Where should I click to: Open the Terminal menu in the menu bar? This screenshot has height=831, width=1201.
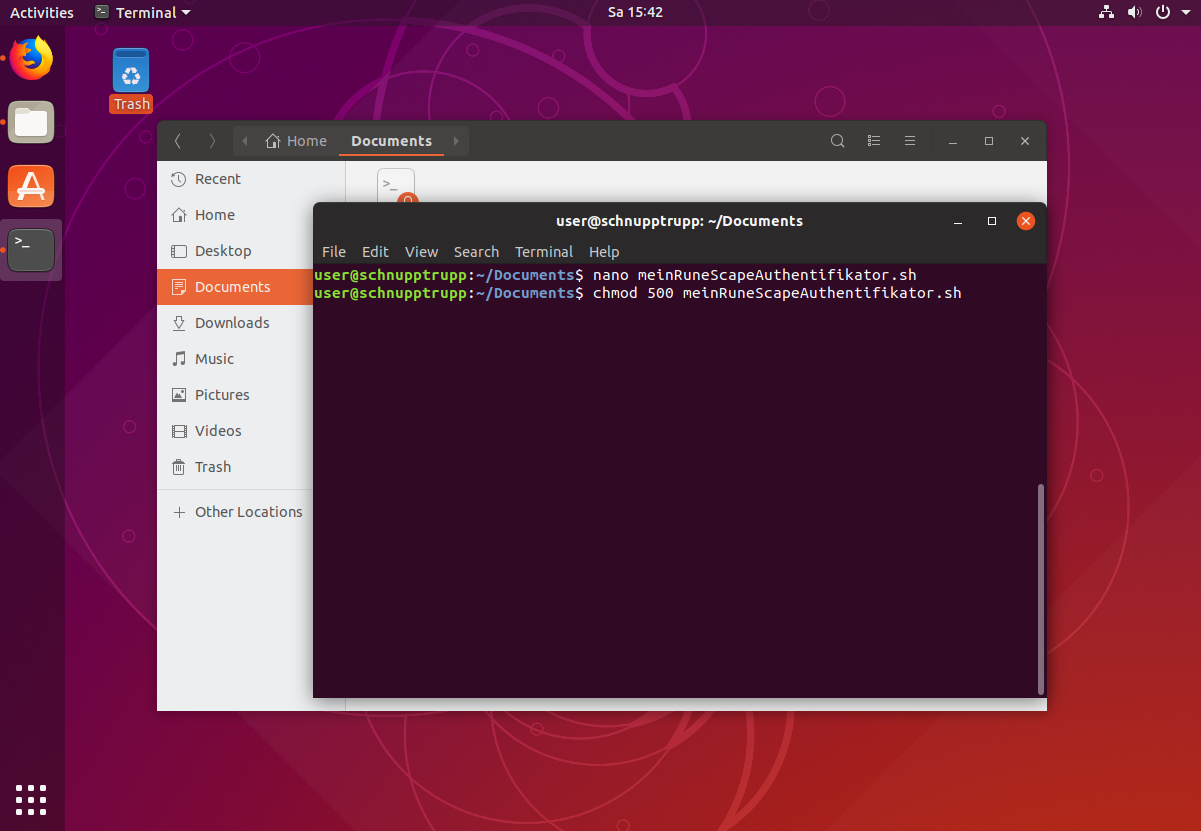[x=543, y=252]
